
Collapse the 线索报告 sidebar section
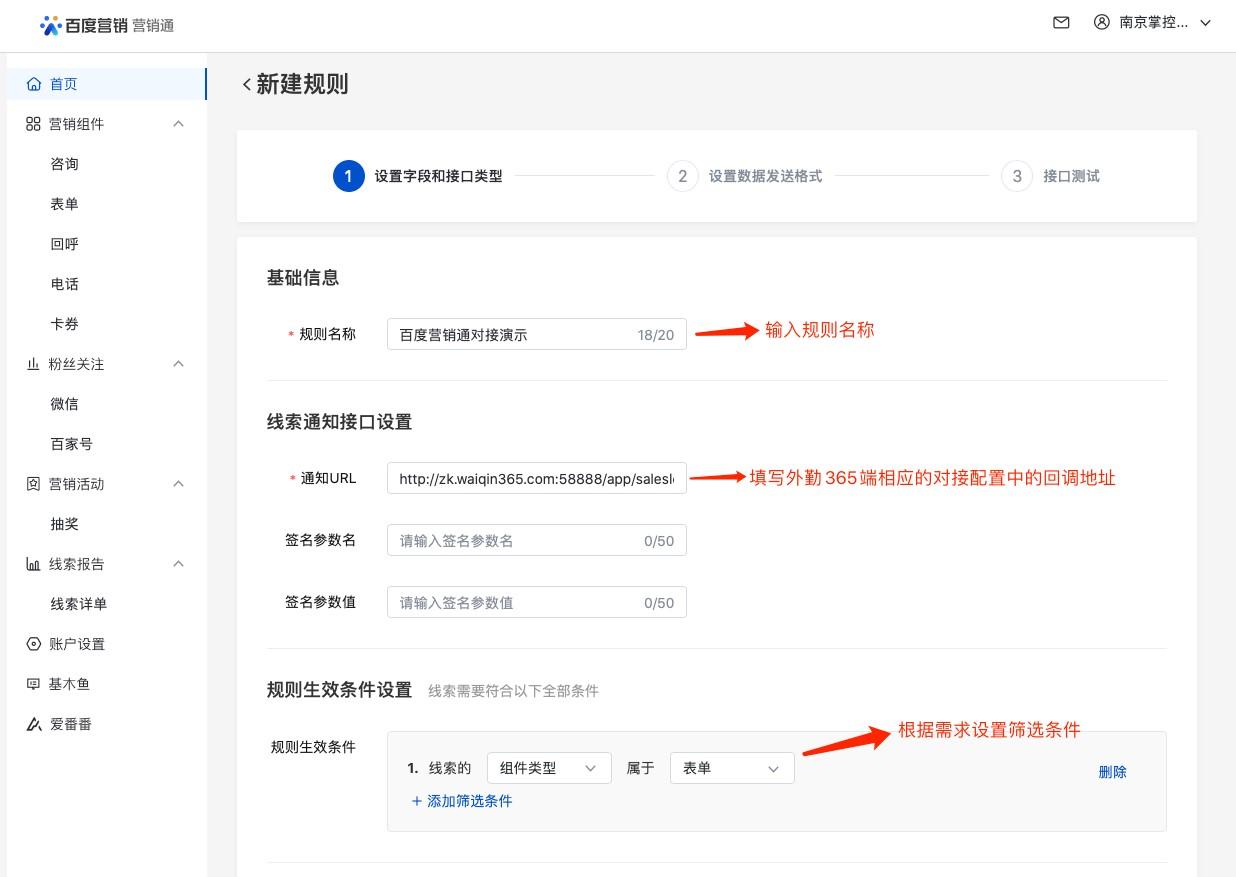[x=179, y=564]
